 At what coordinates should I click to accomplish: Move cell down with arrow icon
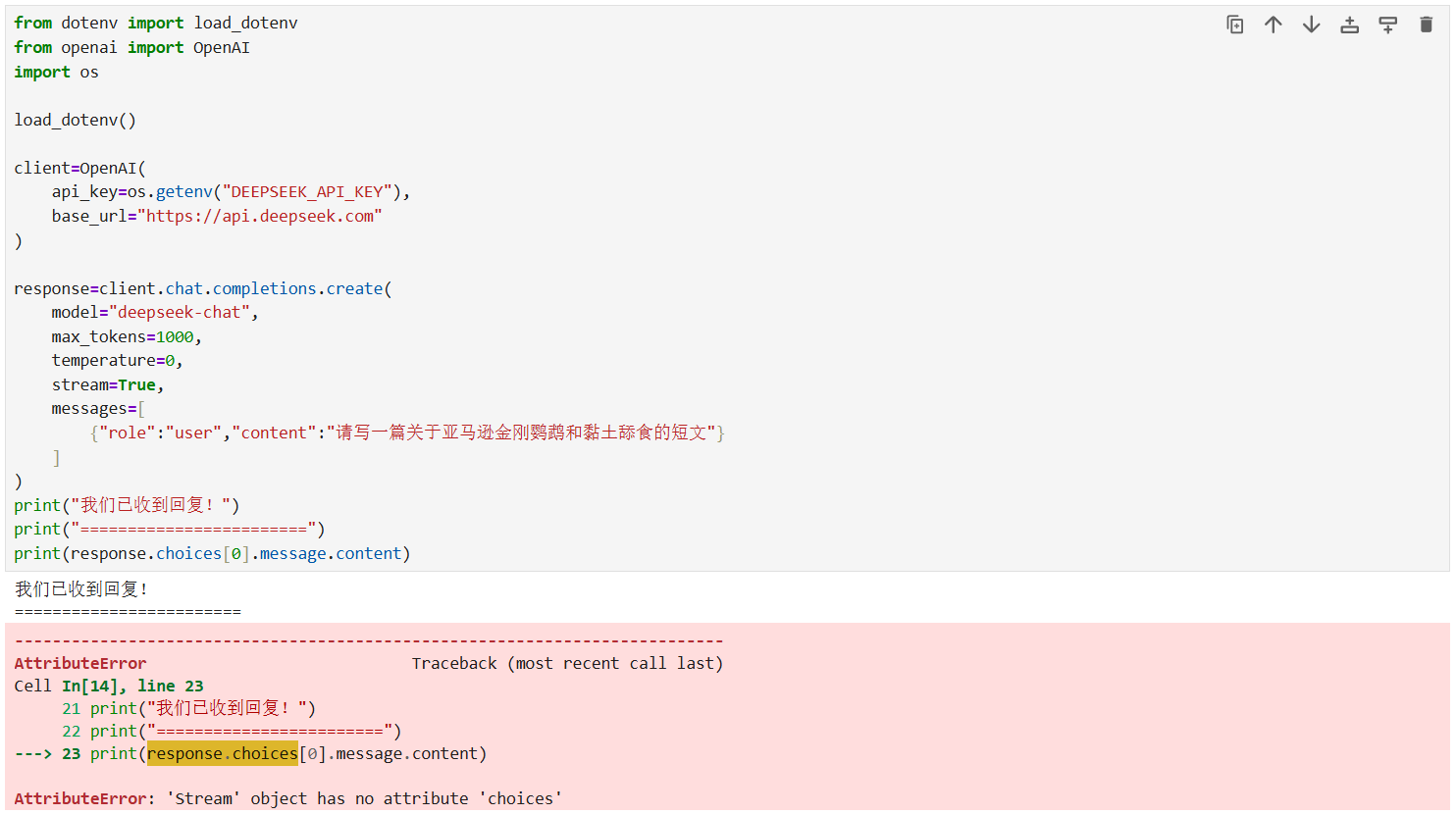point(1312,25)
